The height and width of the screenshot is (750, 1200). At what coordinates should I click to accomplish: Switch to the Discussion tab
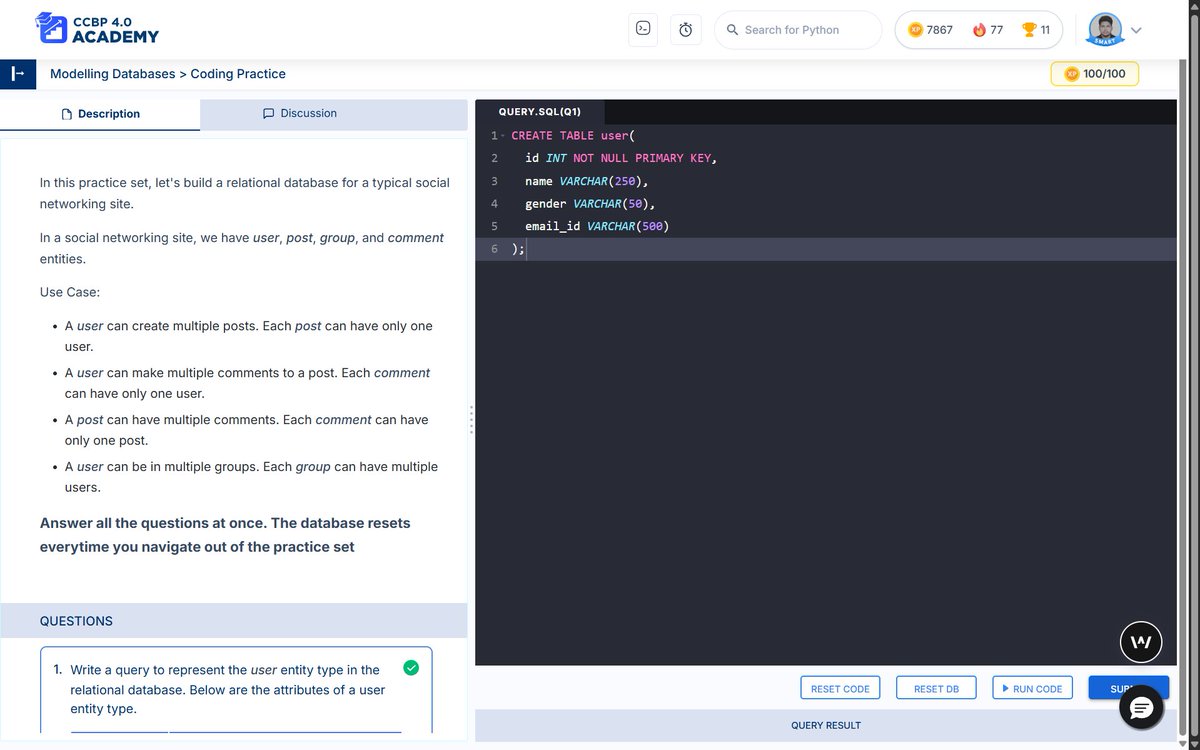[299, 113]
